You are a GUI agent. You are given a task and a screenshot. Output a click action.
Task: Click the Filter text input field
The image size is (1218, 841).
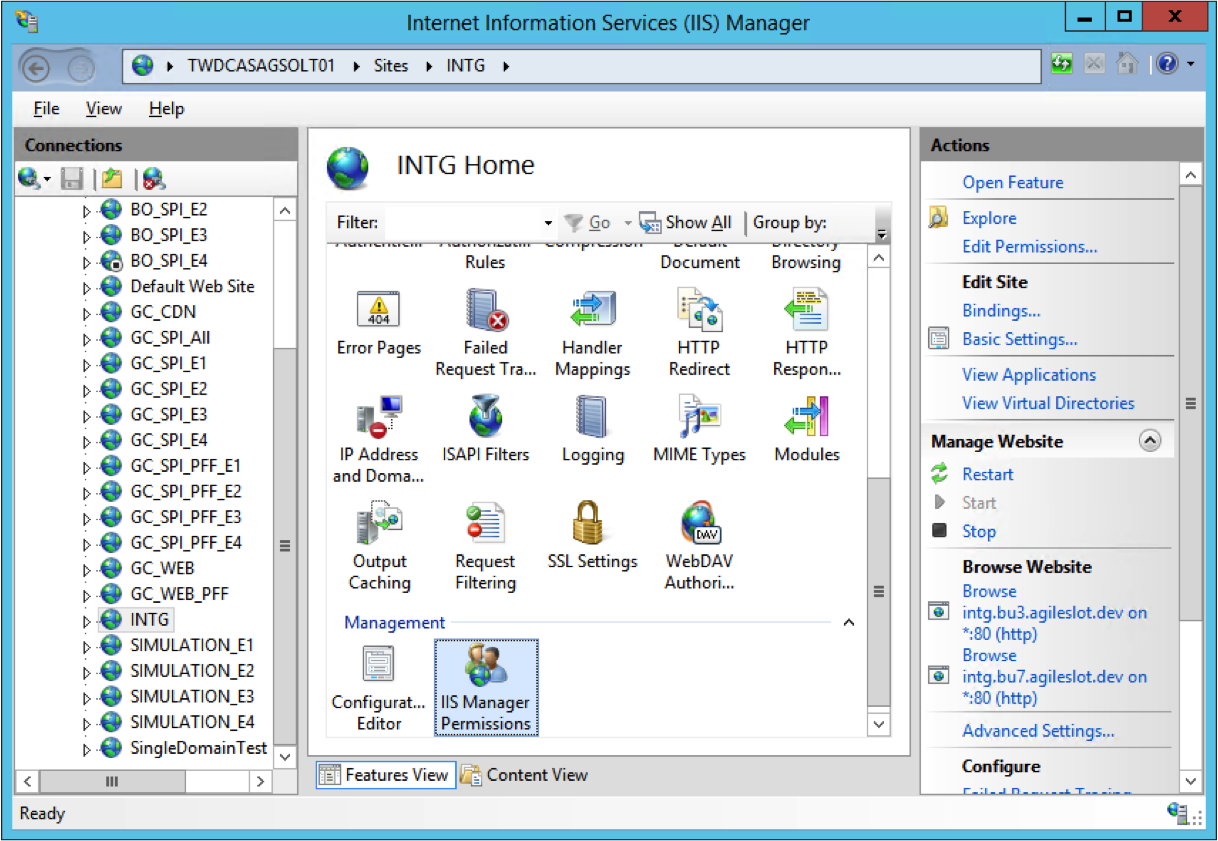click(461, 223)
